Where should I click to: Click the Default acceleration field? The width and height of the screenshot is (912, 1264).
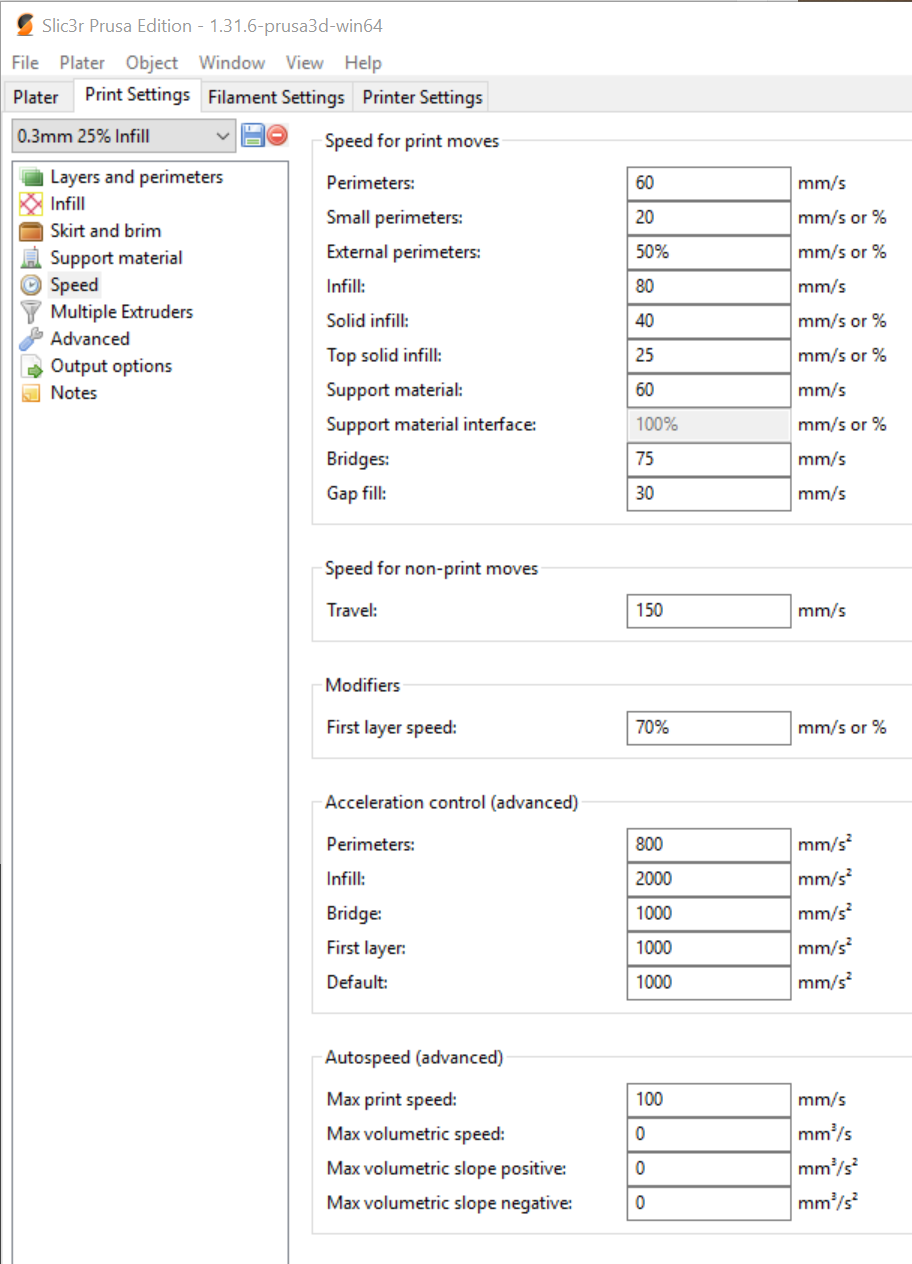coord(709,982)
